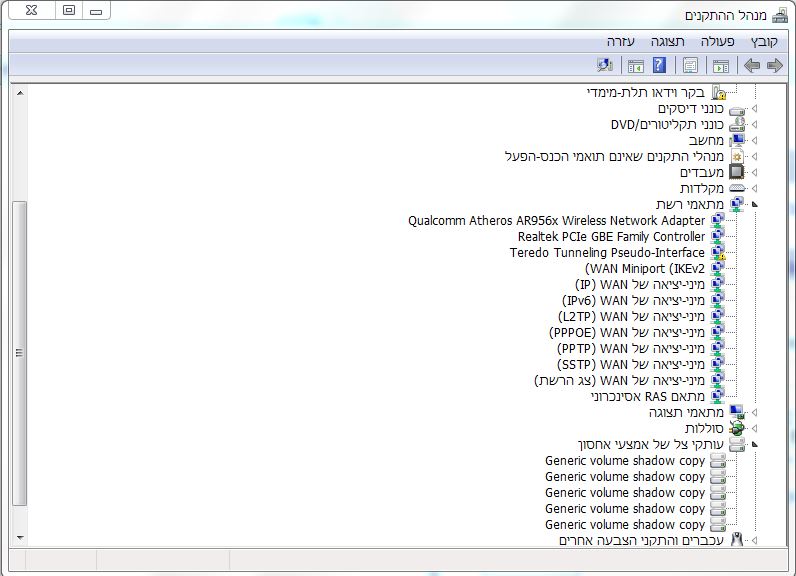This screenshot has height=576, width=796.
Task: Click the WAN Miniport (IKEv2) icon
Action: [x=717, y=268]
